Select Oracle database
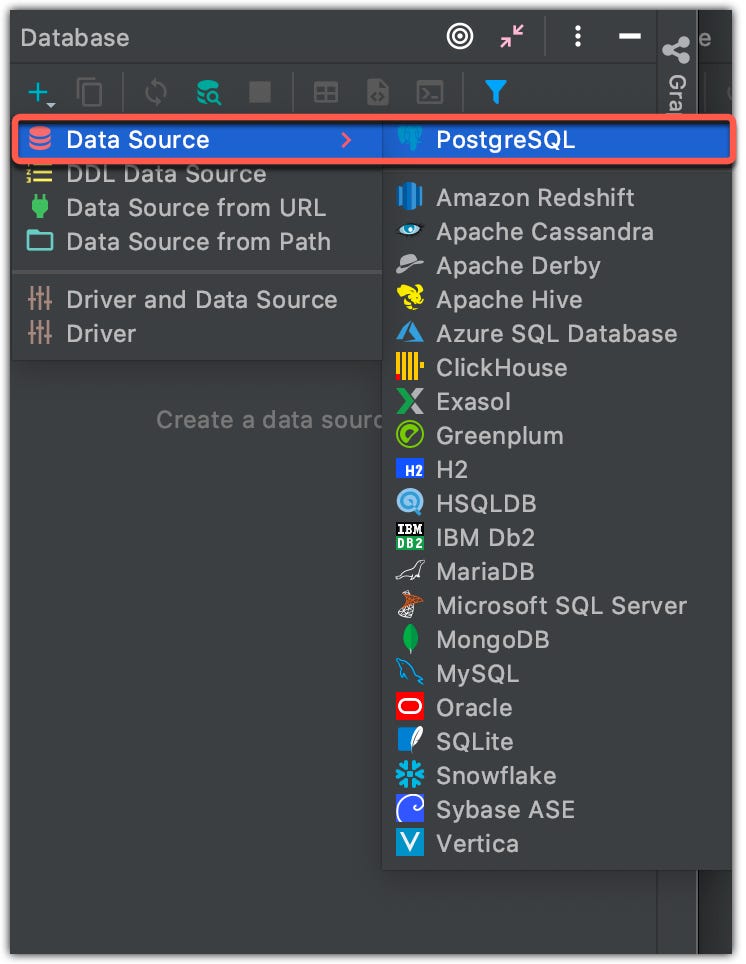The width and height of the screenshot is (746, 964). pyautogui.click(x=556, y=708)
